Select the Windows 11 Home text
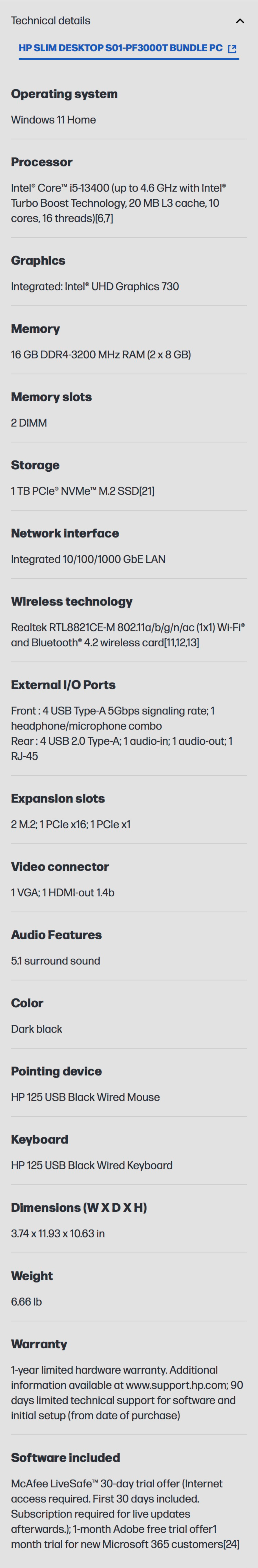The width and height of the screenshot is (258, 1568). pyautogui.click(x=53, y=120)
